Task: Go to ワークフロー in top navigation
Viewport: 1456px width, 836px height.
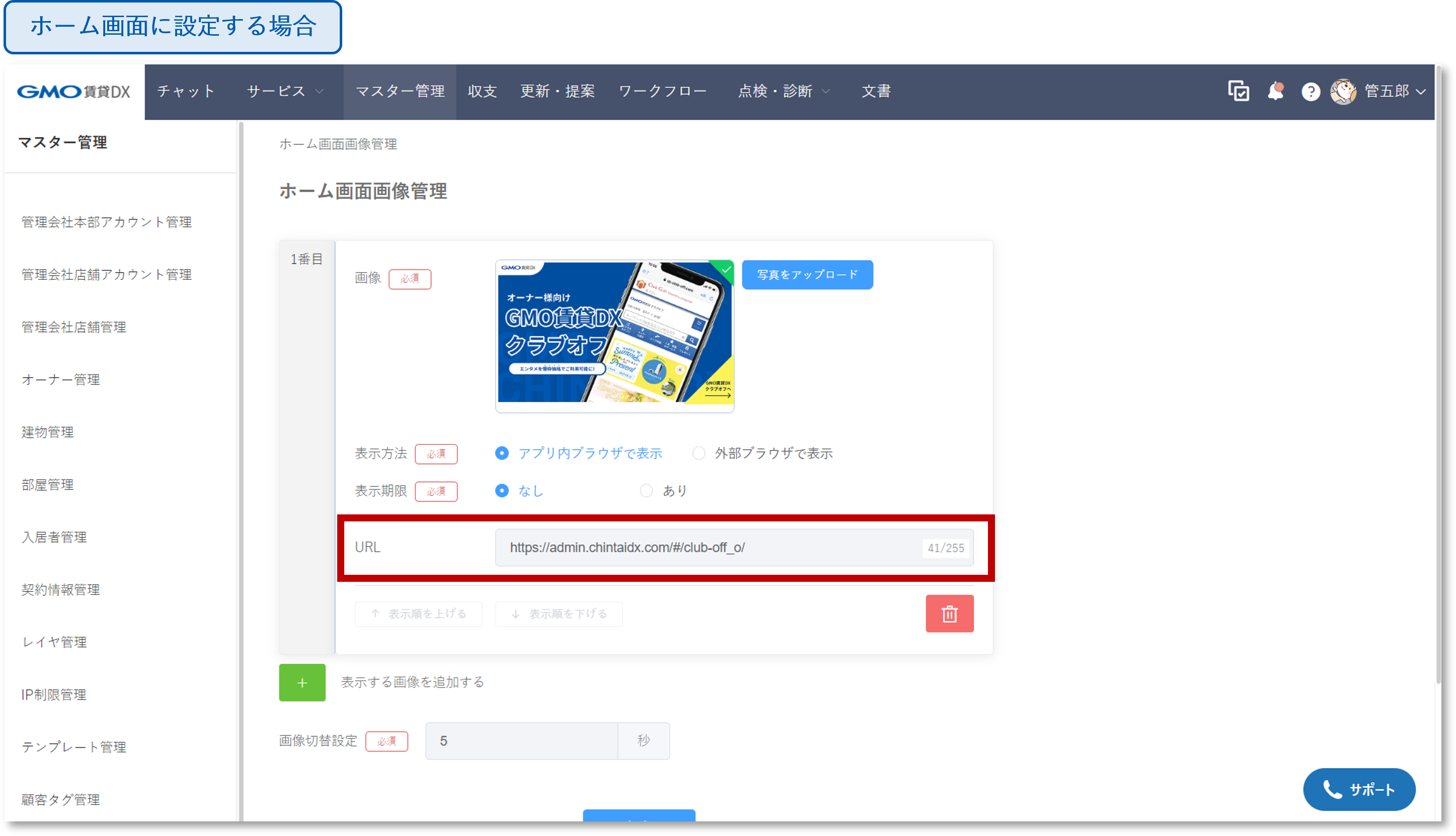Action: (662, 91)
